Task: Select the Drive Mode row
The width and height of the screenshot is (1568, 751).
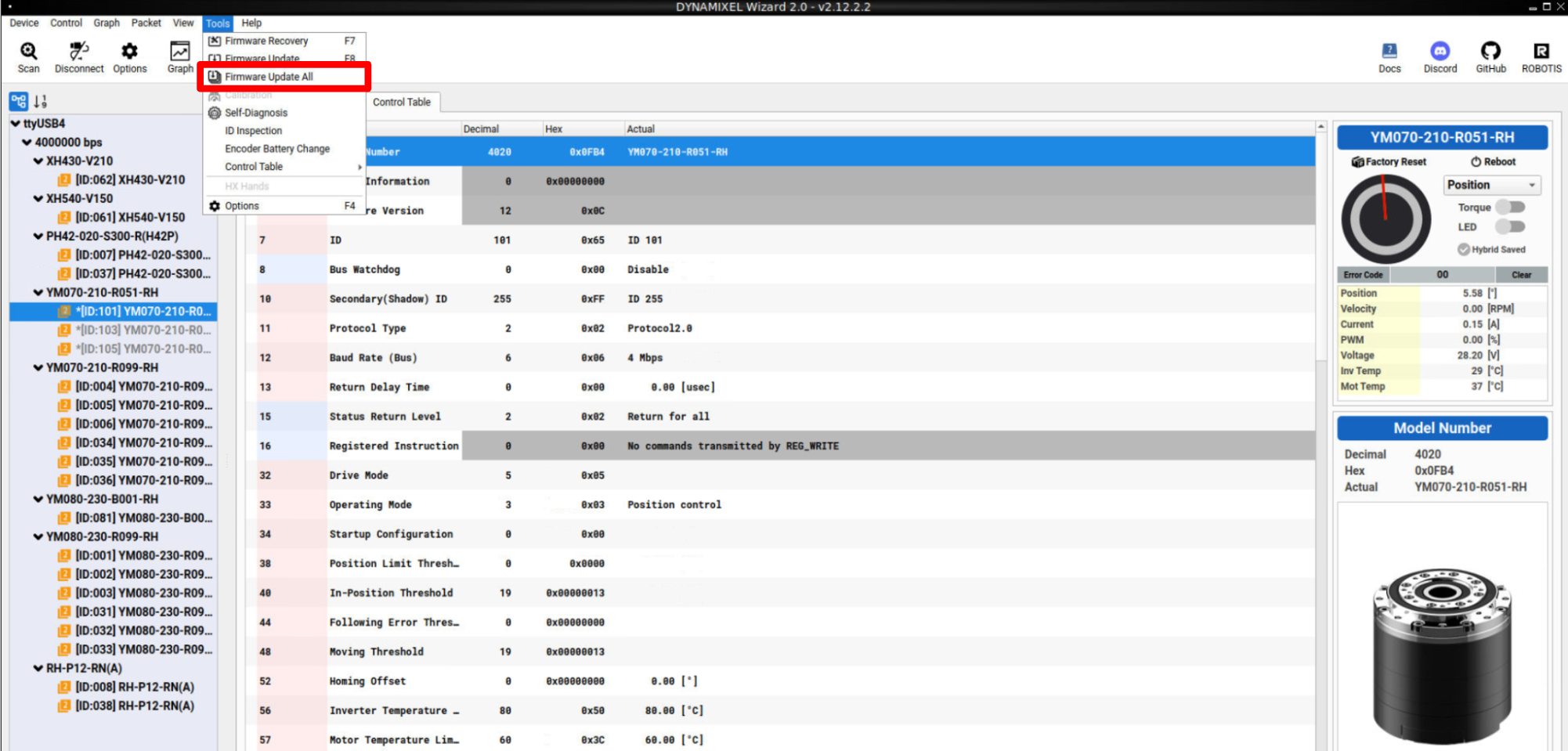Action: [x=780, y=475]
